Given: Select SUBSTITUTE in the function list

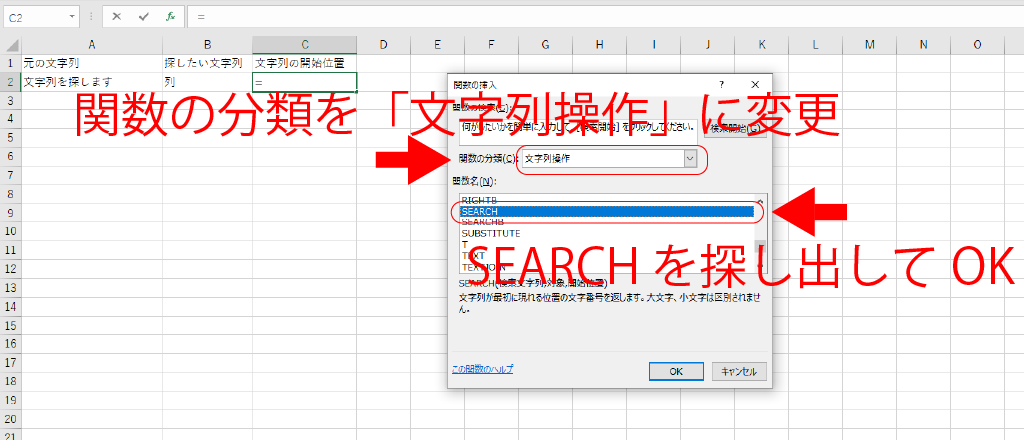Looking at the screenshot, I should (490, 233).
